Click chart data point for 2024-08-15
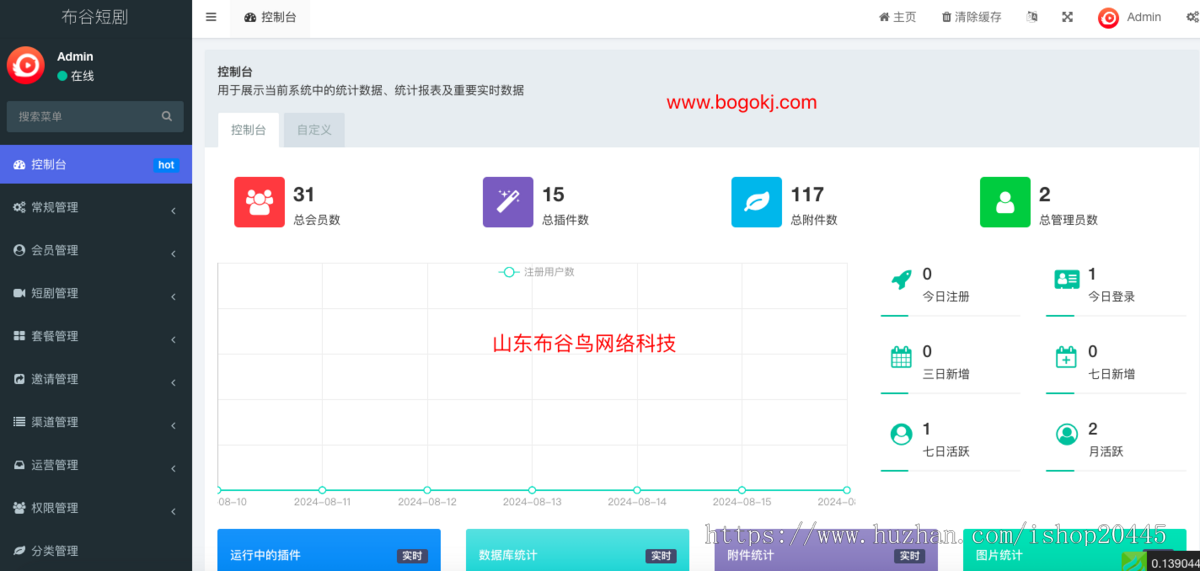Viewport: 1200px width, 571px height. [x=742, y=490]
